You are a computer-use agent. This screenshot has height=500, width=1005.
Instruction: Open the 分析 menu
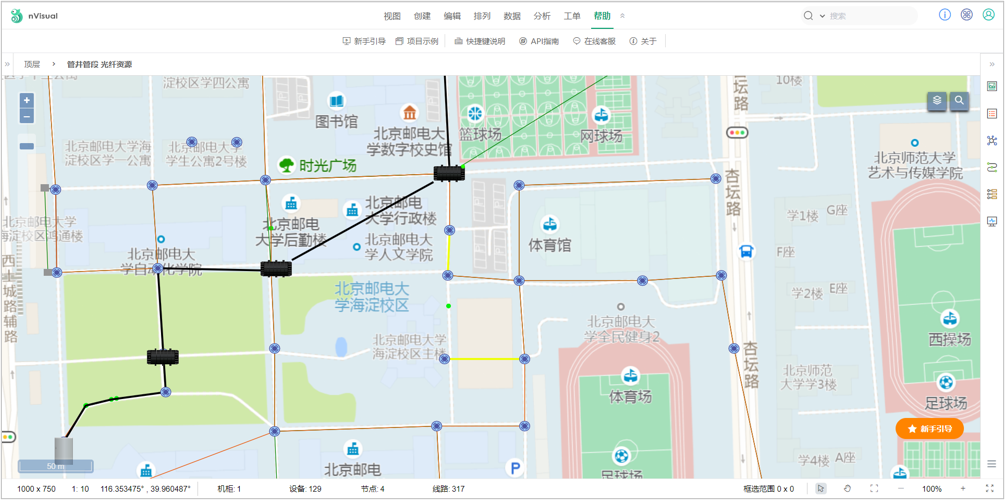[x=542, y=16]
